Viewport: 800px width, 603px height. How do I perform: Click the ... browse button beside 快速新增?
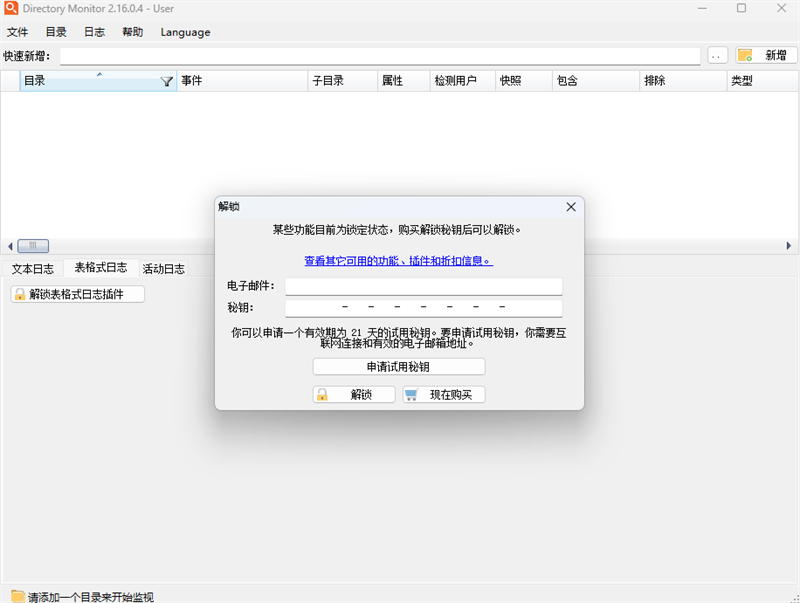click(x=717, y=56)
